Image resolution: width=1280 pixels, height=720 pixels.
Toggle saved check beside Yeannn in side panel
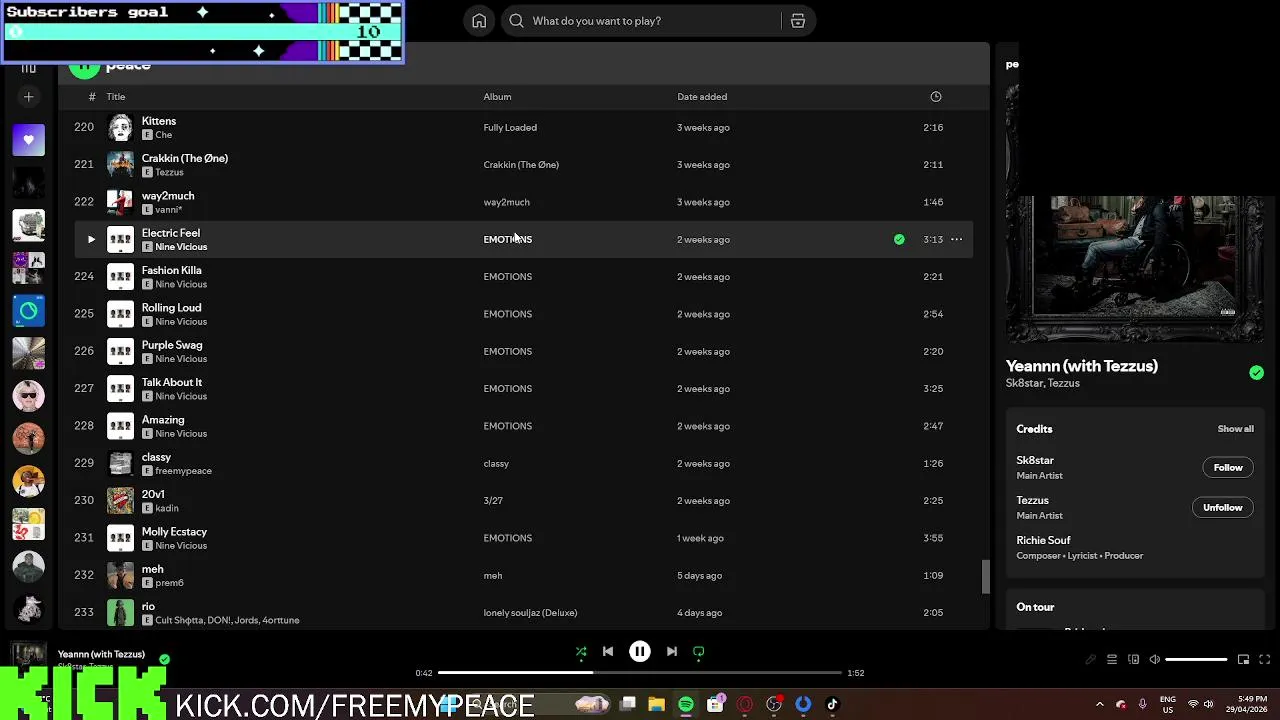tap(1256, 373)
